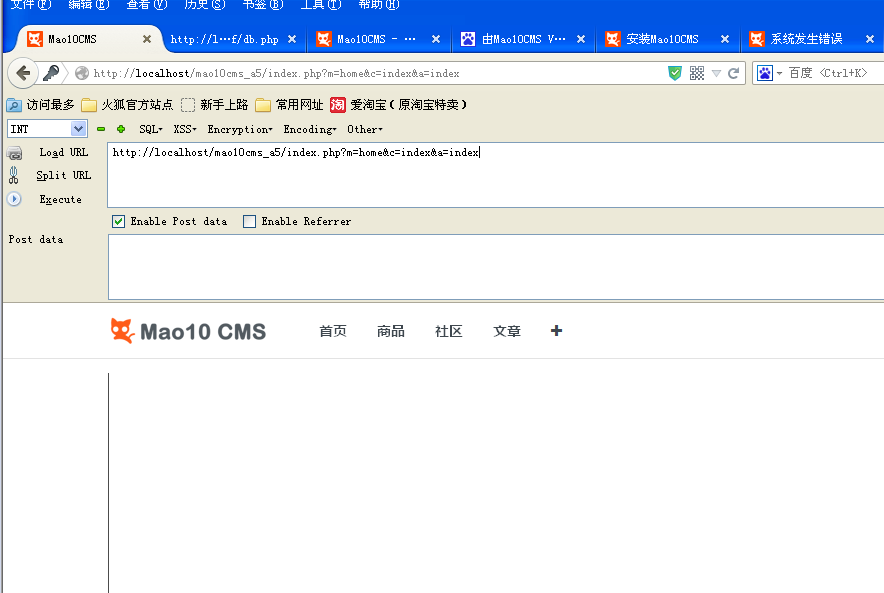
Task: Click the Split URL scissors icon
Action: pos(14,175)
